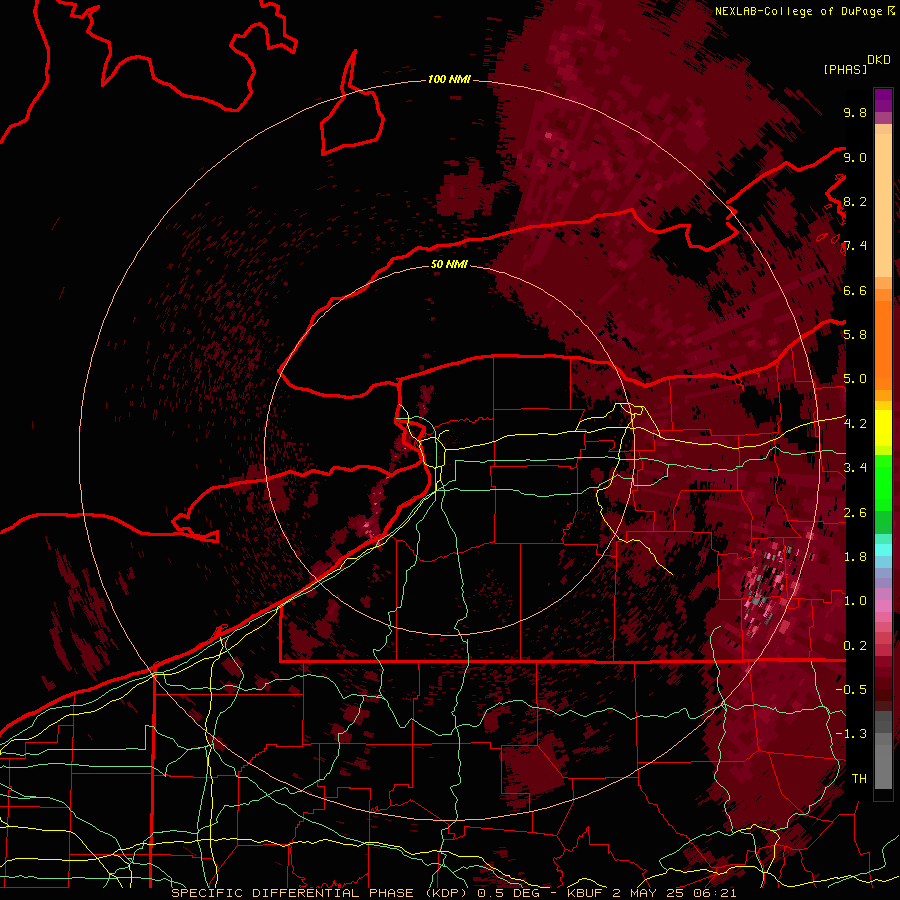
Task: Click the KBUF radar site identifier
Action: tap(585, 893)
